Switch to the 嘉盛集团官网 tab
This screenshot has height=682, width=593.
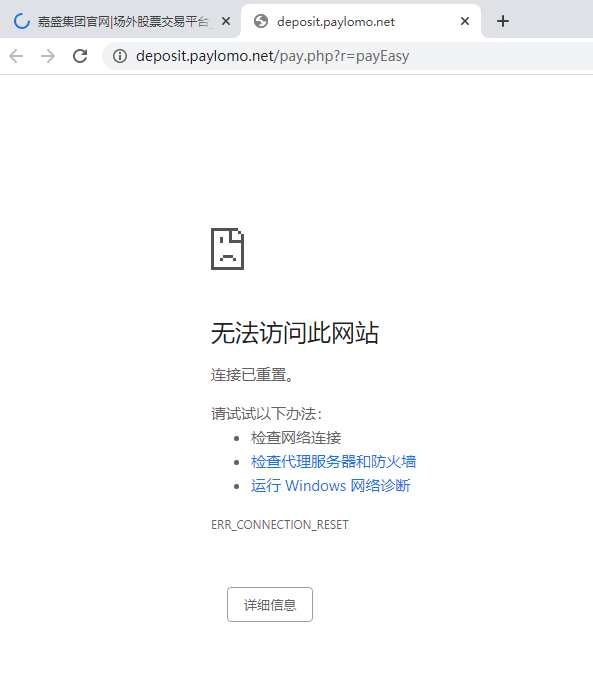tap(120, 21)
